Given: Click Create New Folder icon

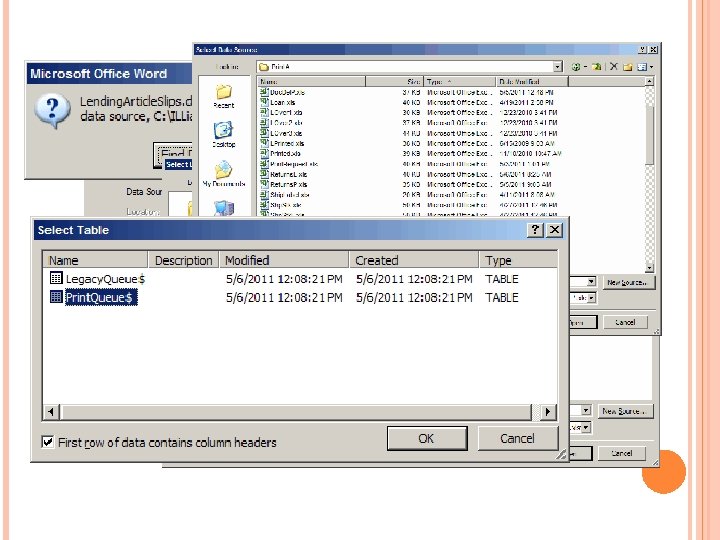Looking at the screenshot, I should coord(628,67).
